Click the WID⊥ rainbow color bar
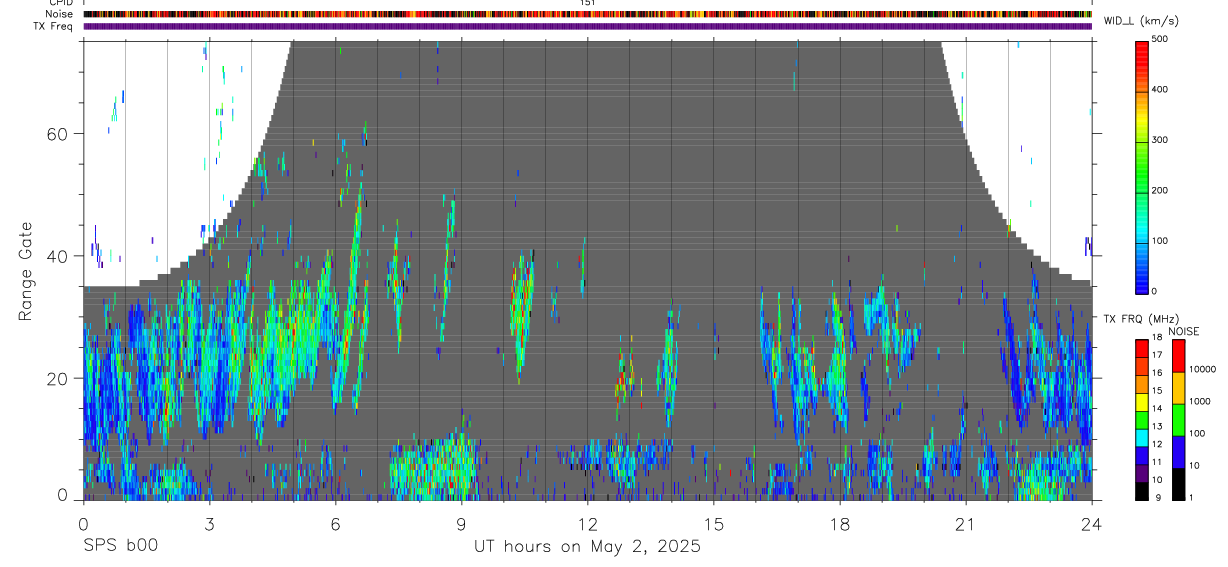Viewport: 1228px width, 567px height. tap(1142, 166)
